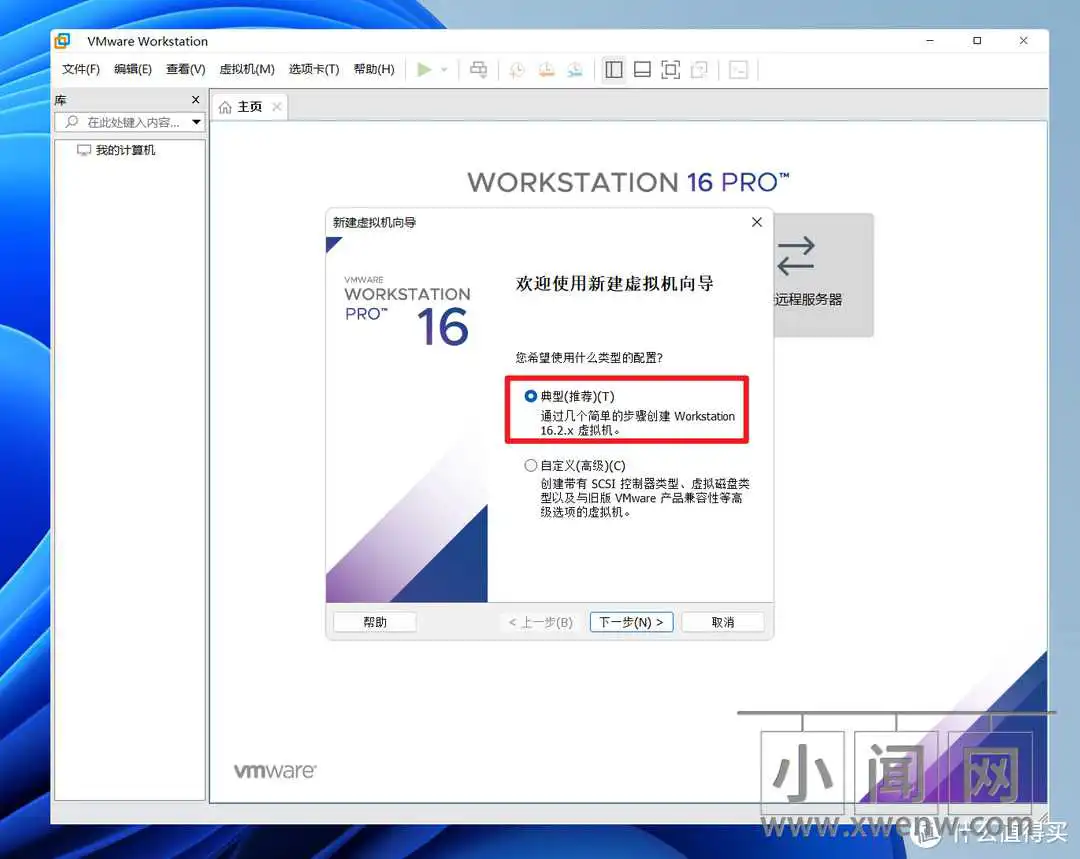Click the 远程服务器 connect tile
Screen dimensions: 1080x859
coord(823,275)
